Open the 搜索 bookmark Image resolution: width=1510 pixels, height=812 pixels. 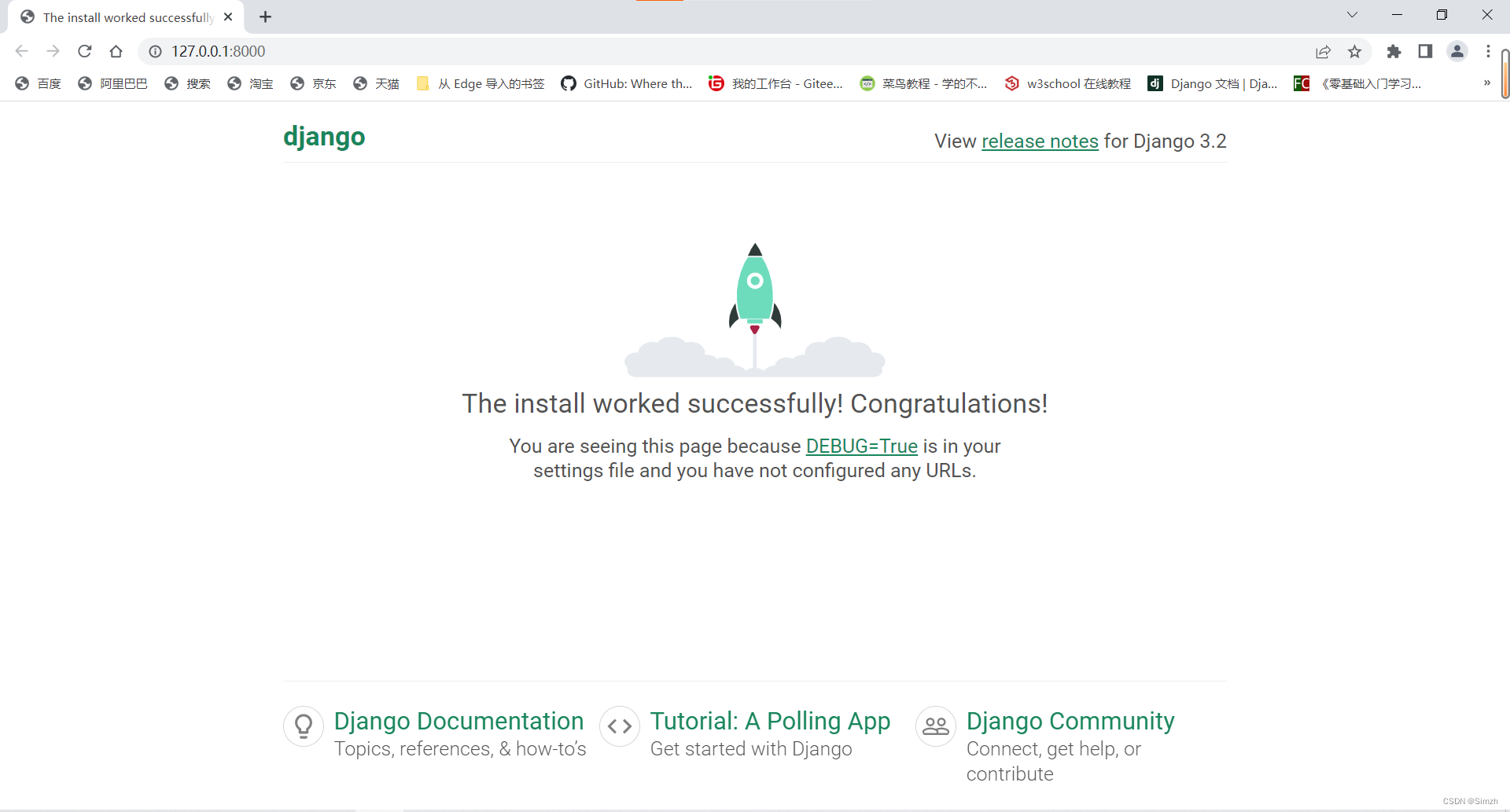187,83
